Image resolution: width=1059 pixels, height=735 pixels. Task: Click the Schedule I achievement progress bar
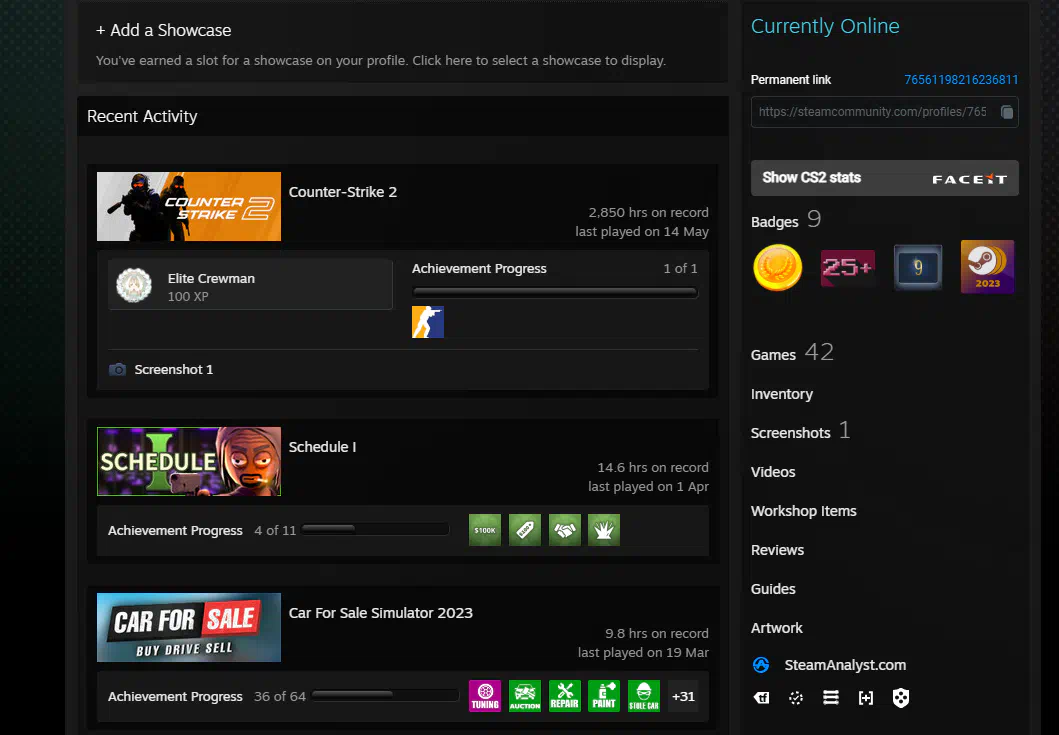click(x=376, y=530)
